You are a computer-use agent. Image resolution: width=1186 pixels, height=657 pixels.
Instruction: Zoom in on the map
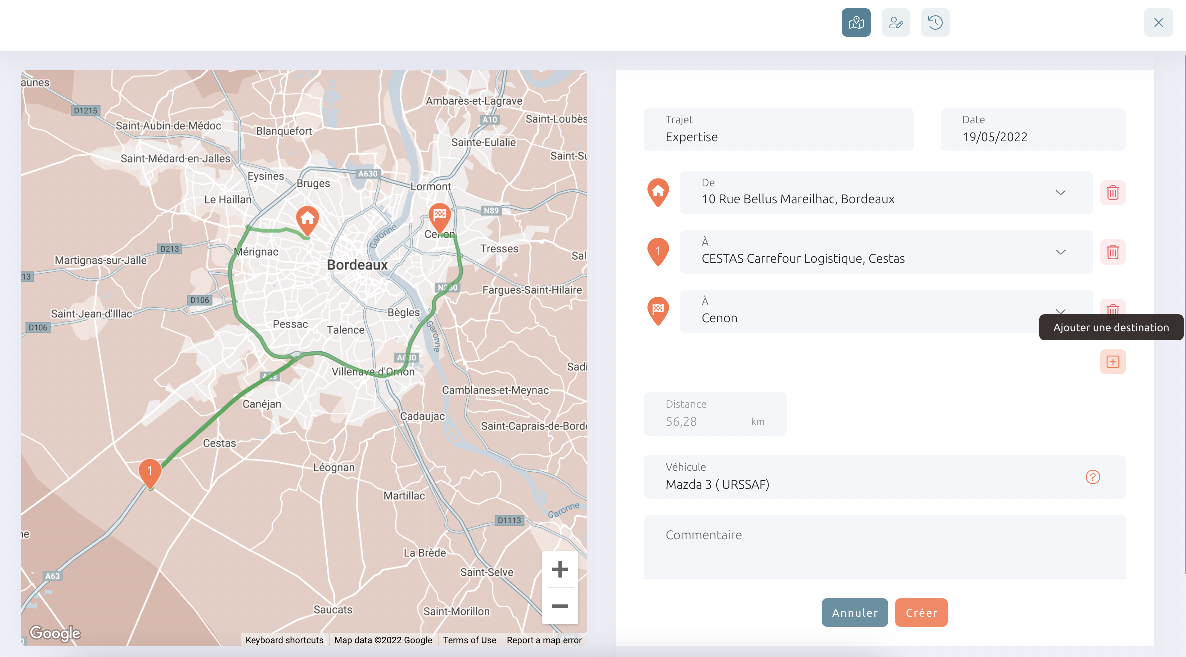pyautogui.click(x=560, y=569)
